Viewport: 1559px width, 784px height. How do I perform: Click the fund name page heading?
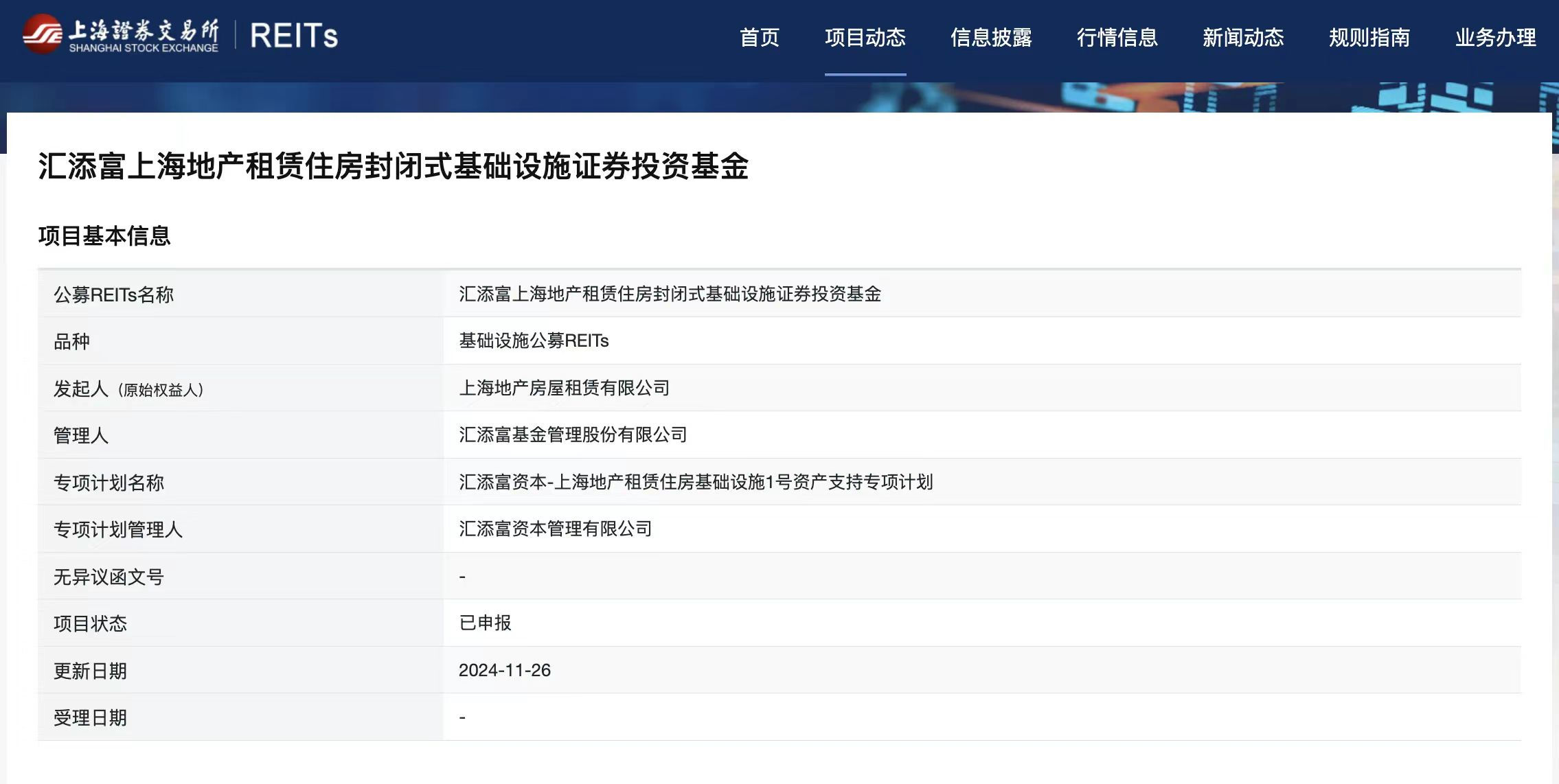393,166
